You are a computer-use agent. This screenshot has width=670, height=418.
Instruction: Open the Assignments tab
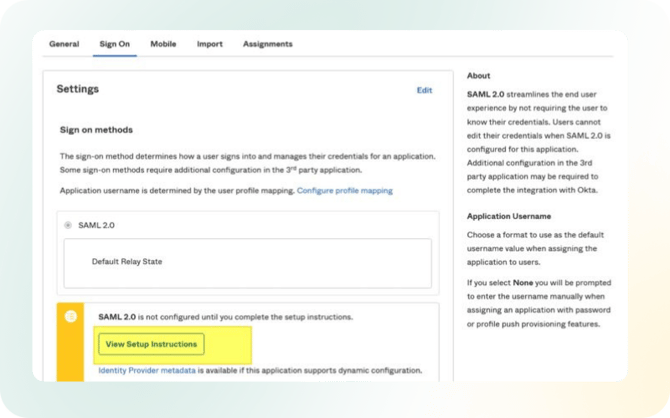(x=268, y=44)
